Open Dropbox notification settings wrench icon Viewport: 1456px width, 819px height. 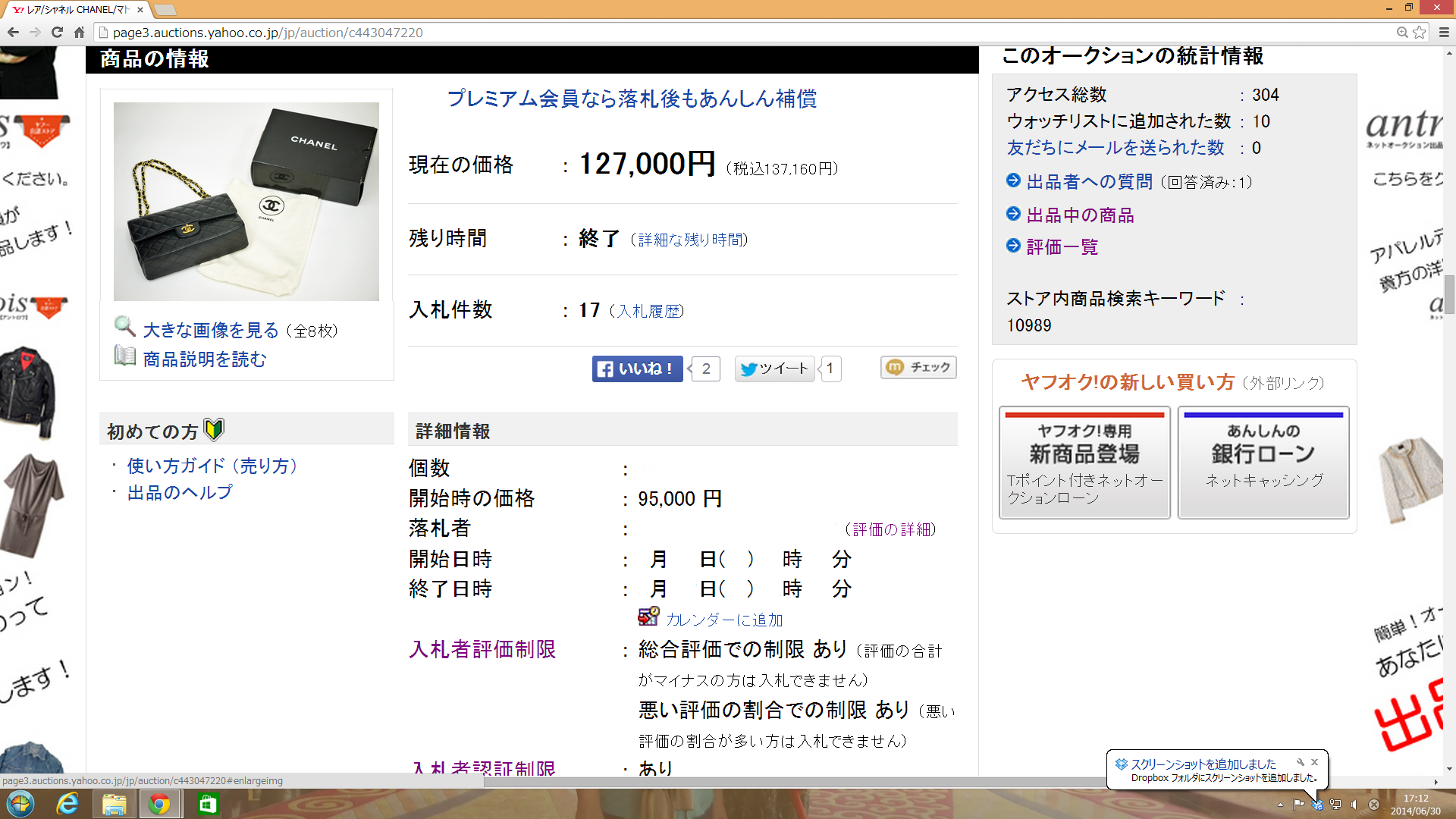coord(1300,762)
